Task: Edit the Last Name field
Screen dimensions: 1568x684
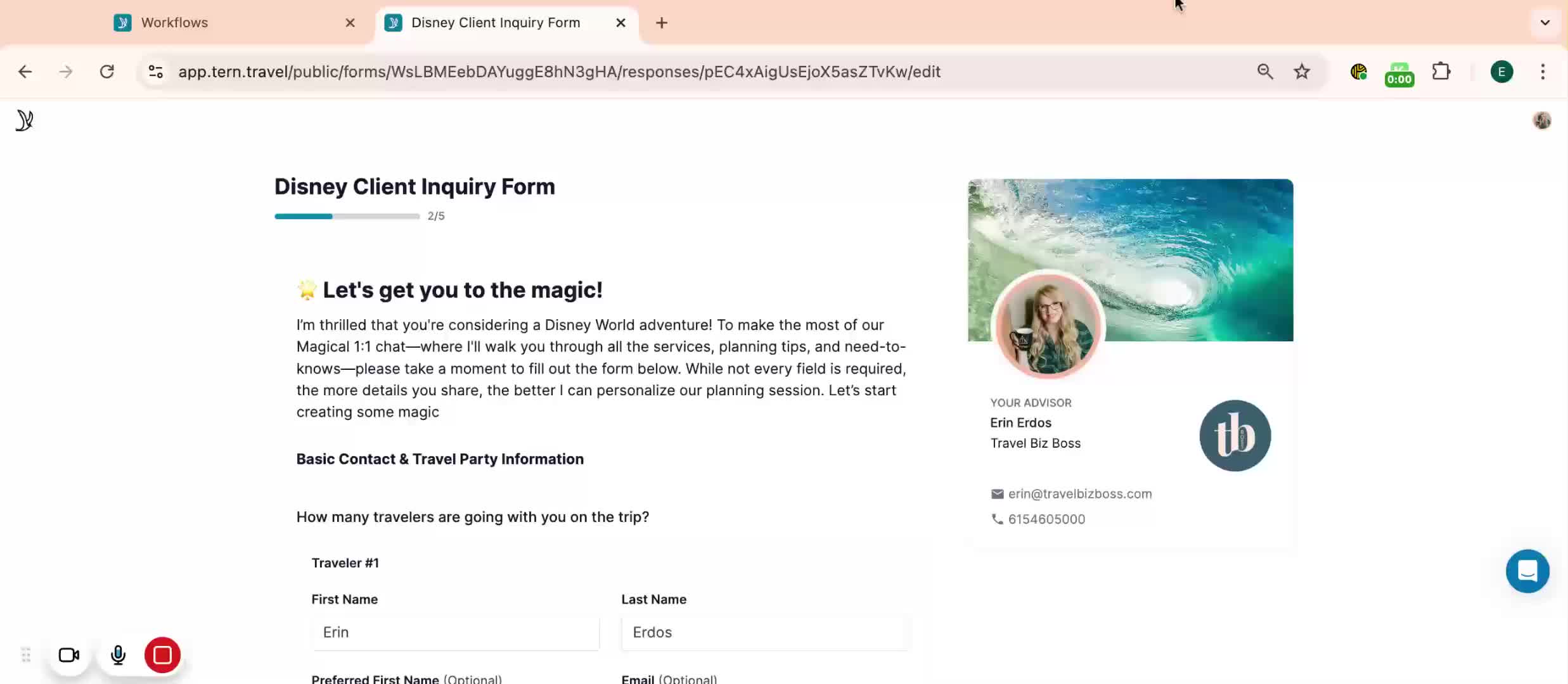Action: 766,633
